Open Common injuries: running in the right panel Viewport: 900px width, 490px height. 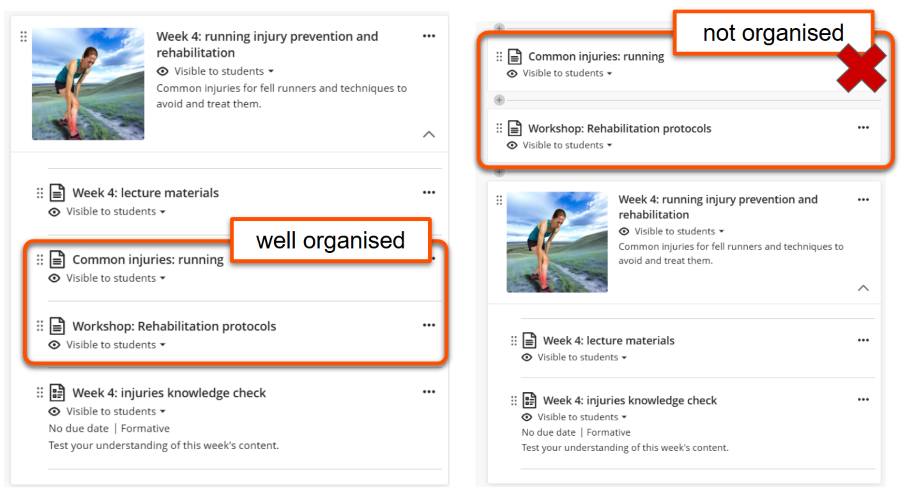(596, 57)
